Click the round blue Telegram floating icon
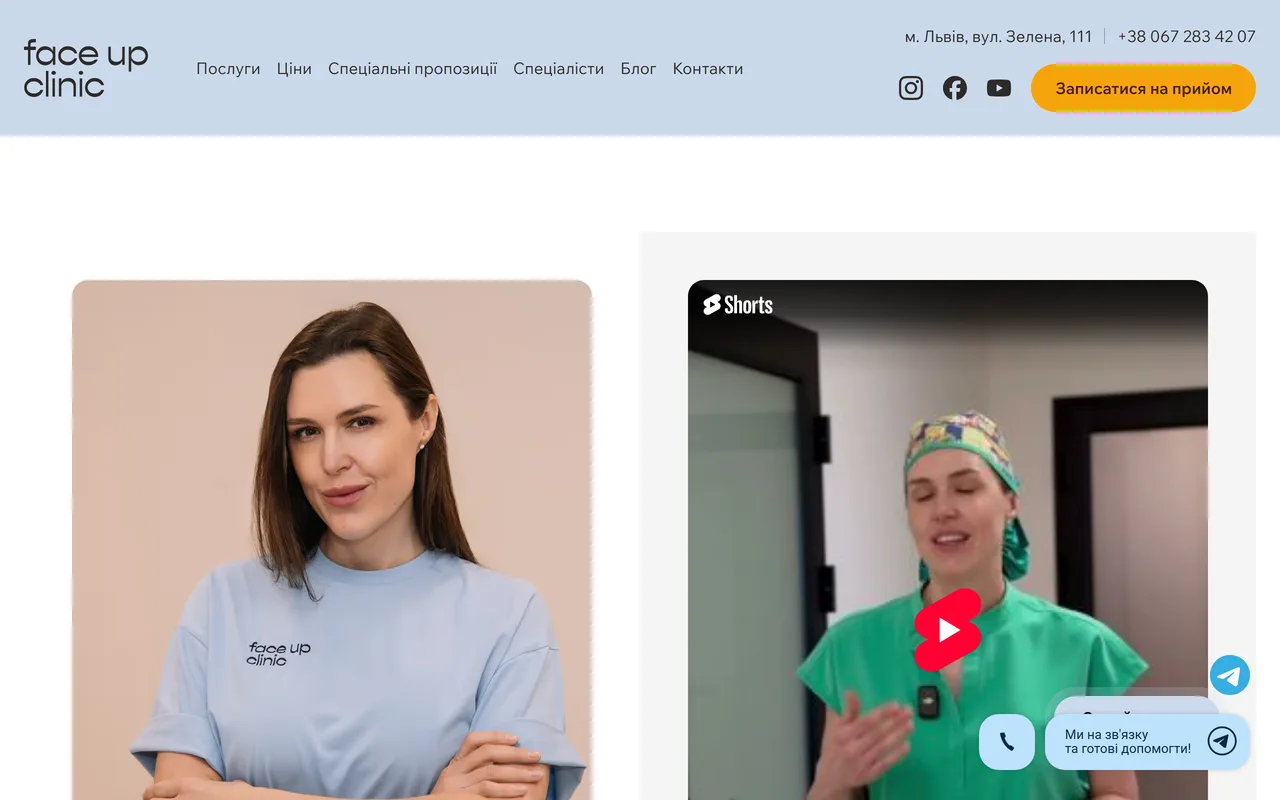 coord(1230,675)
